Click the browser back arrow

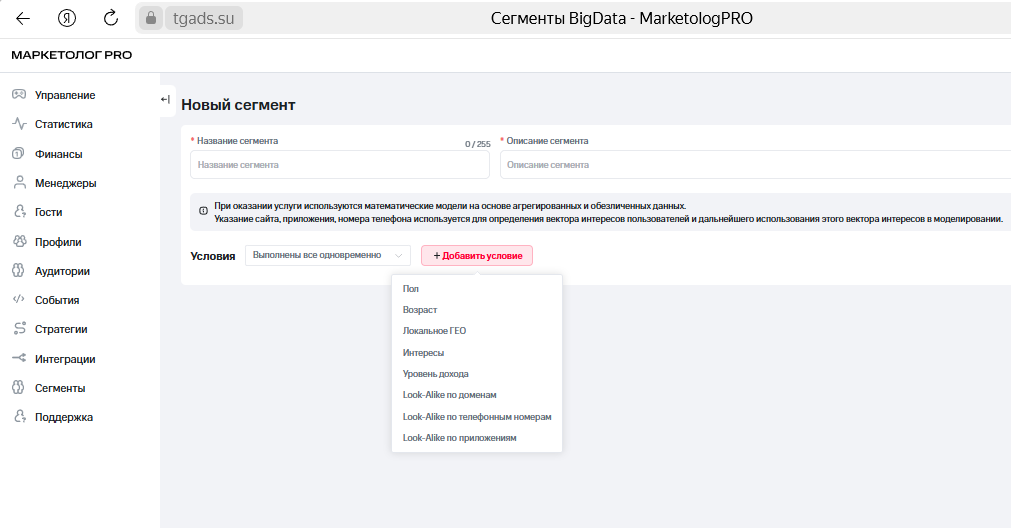[23, 18]
